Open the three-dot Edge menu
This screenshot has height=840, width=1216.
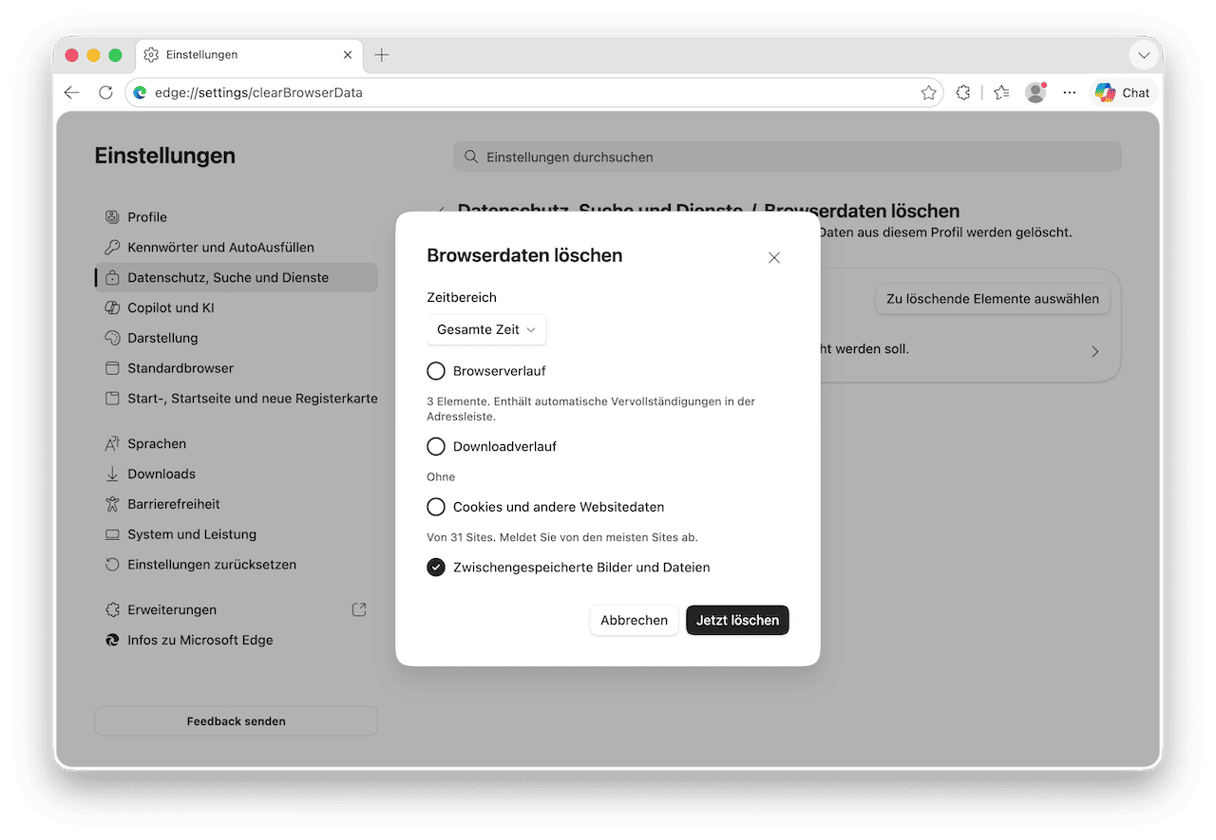click(x=1070, y=92)
